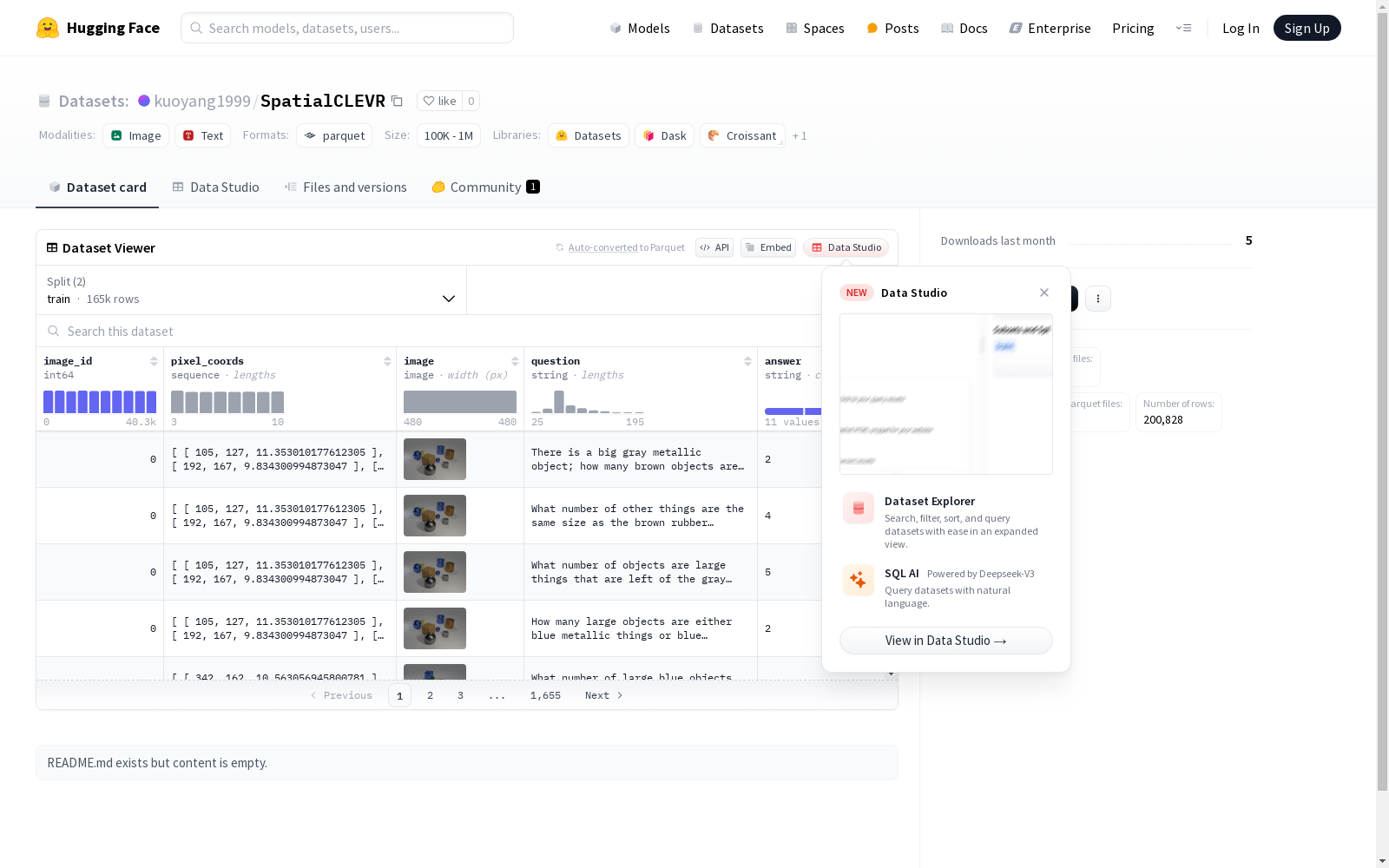Click the Dask library tag
This screenshot has height=868, width=1389.
tap(665, 135)
